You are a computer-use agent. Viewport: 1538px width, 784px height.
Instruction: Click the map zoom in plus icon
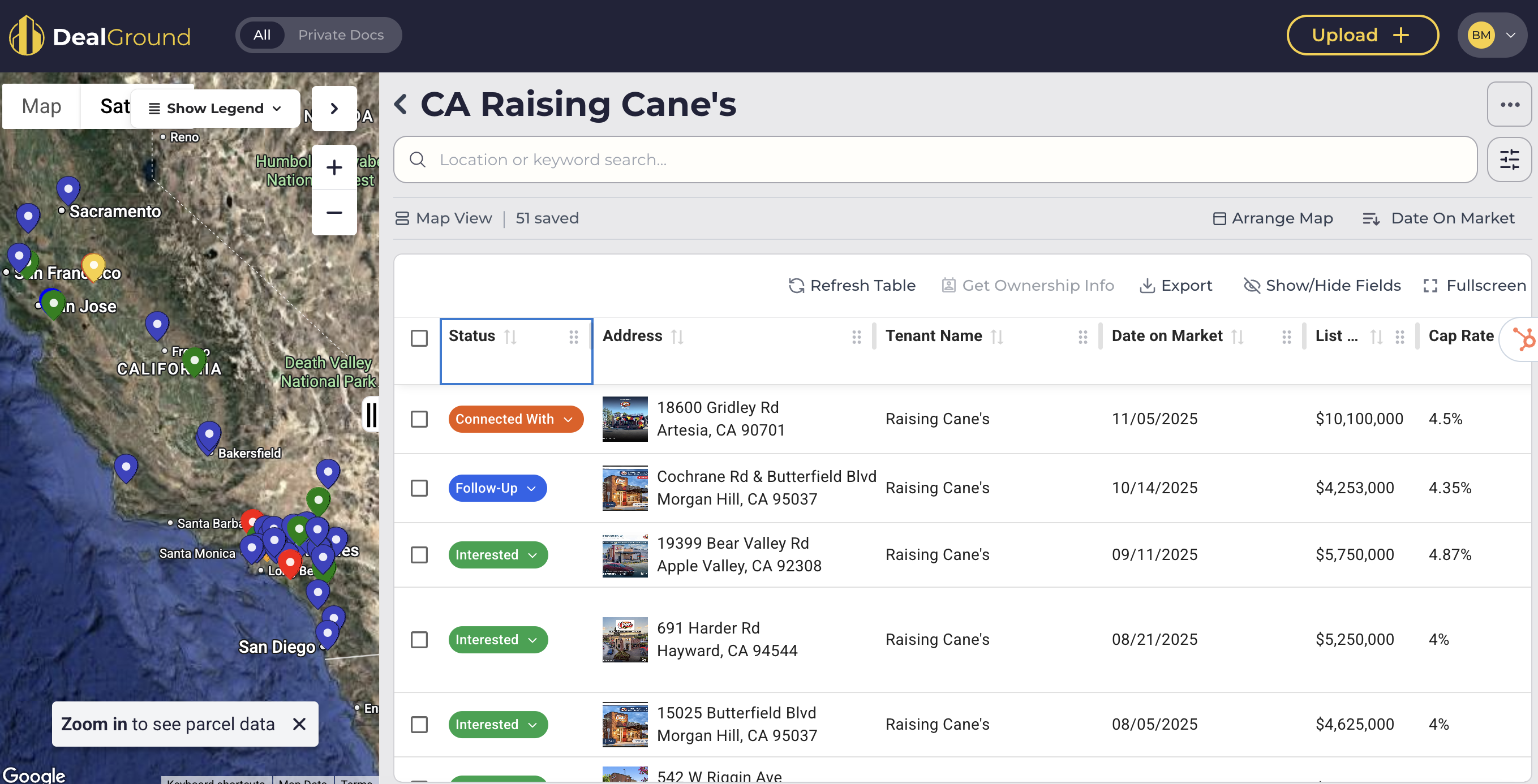pos(334,167)
